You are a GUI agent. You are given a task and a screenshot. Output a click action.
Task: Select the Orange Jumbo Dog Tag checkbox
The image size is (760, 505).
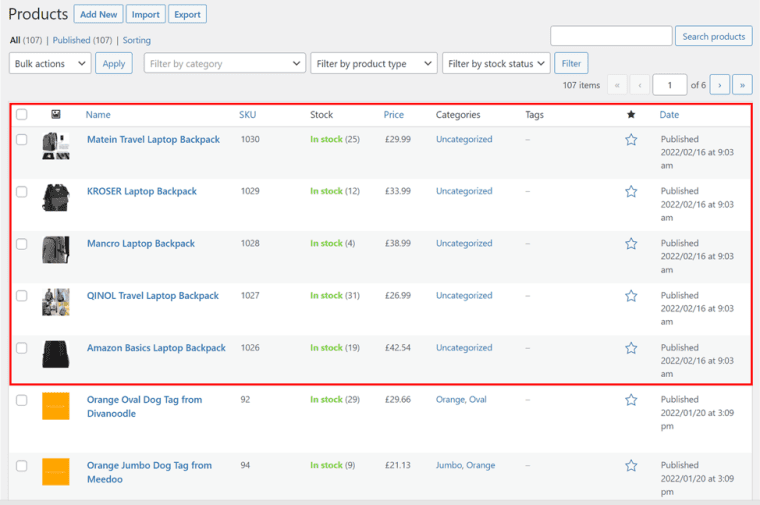[21, 466]
